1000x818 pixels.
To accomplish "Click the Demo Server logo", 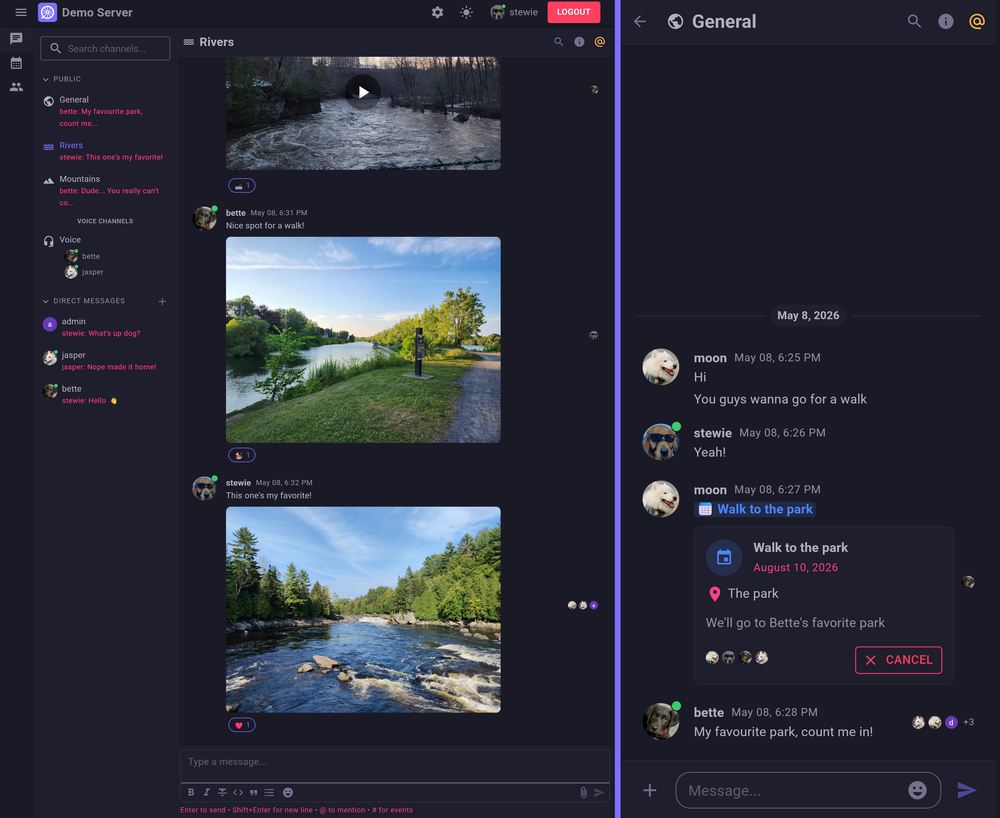I will (x=47, y=12).
